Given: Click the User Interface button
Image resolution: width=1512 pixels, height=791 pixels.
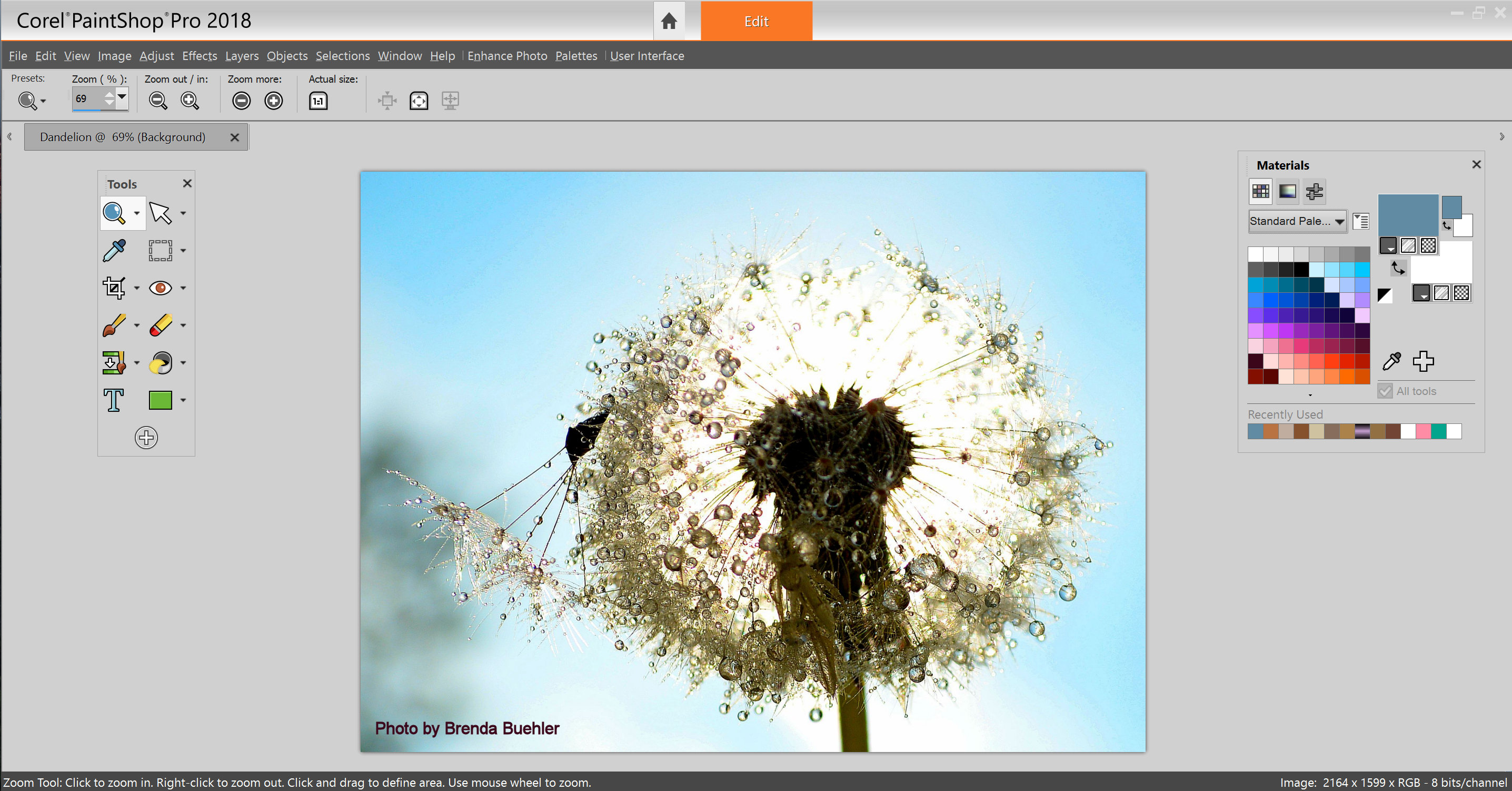Looking at the screenshot, I should click(647, 56).
